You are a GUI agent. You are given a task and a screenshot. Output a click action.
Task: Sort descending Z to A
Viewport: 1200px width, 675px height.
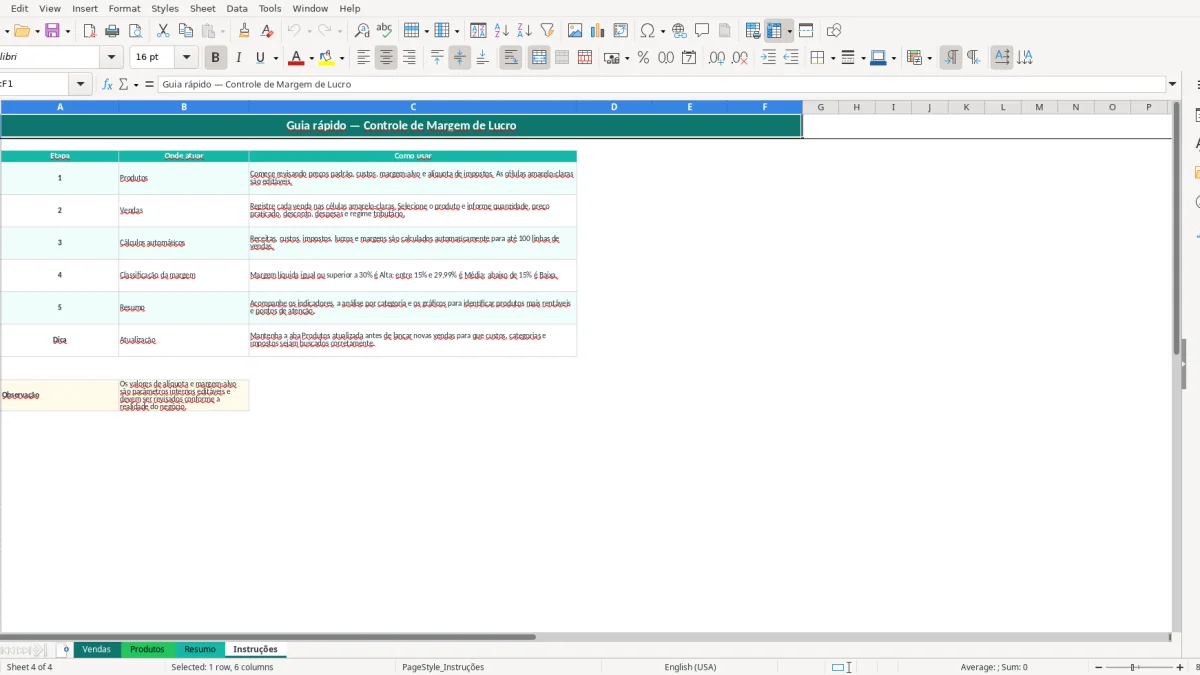[x=524, y=31]
